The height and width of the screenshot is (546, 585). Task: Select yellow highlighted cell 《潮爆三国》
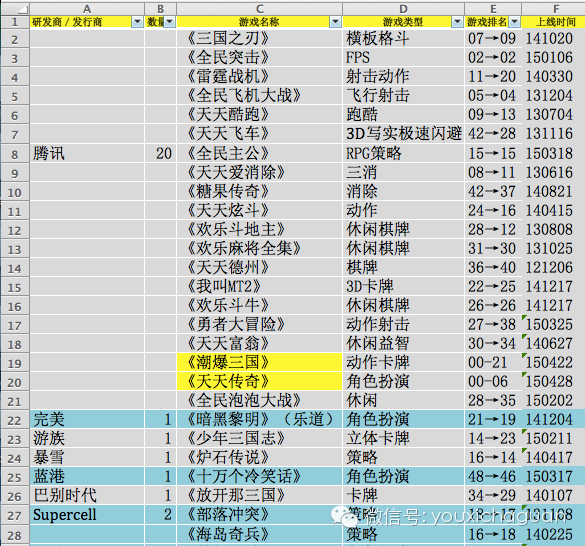(260, 363)
